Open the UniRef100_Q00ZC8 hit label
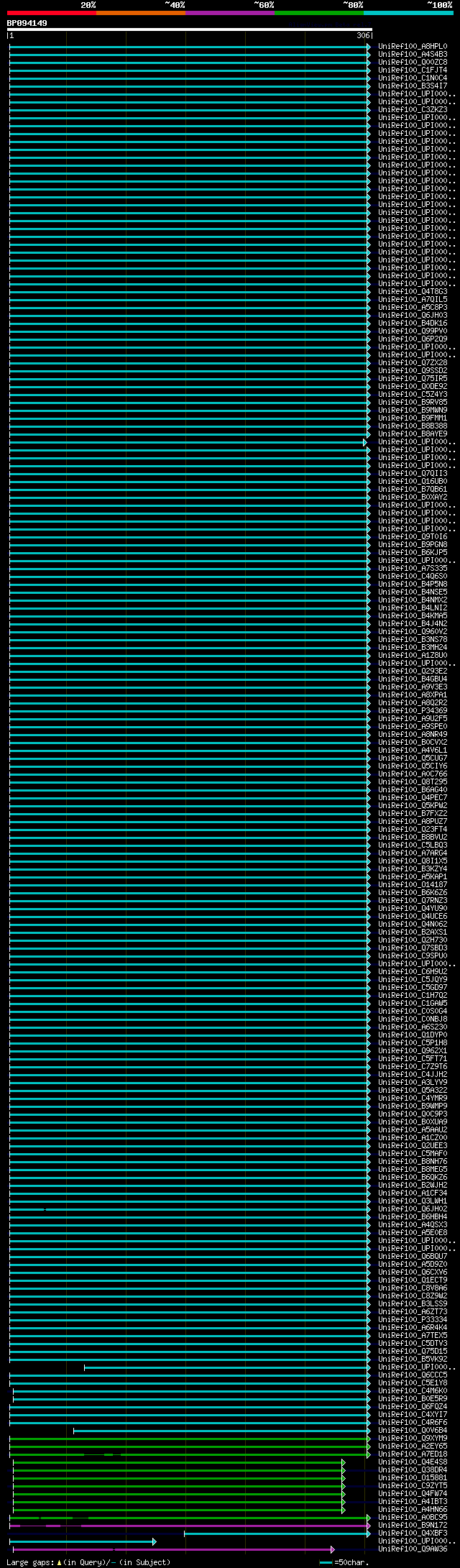Image resolution: width=460 pixels, height=1568 pixels. point(413,62)
